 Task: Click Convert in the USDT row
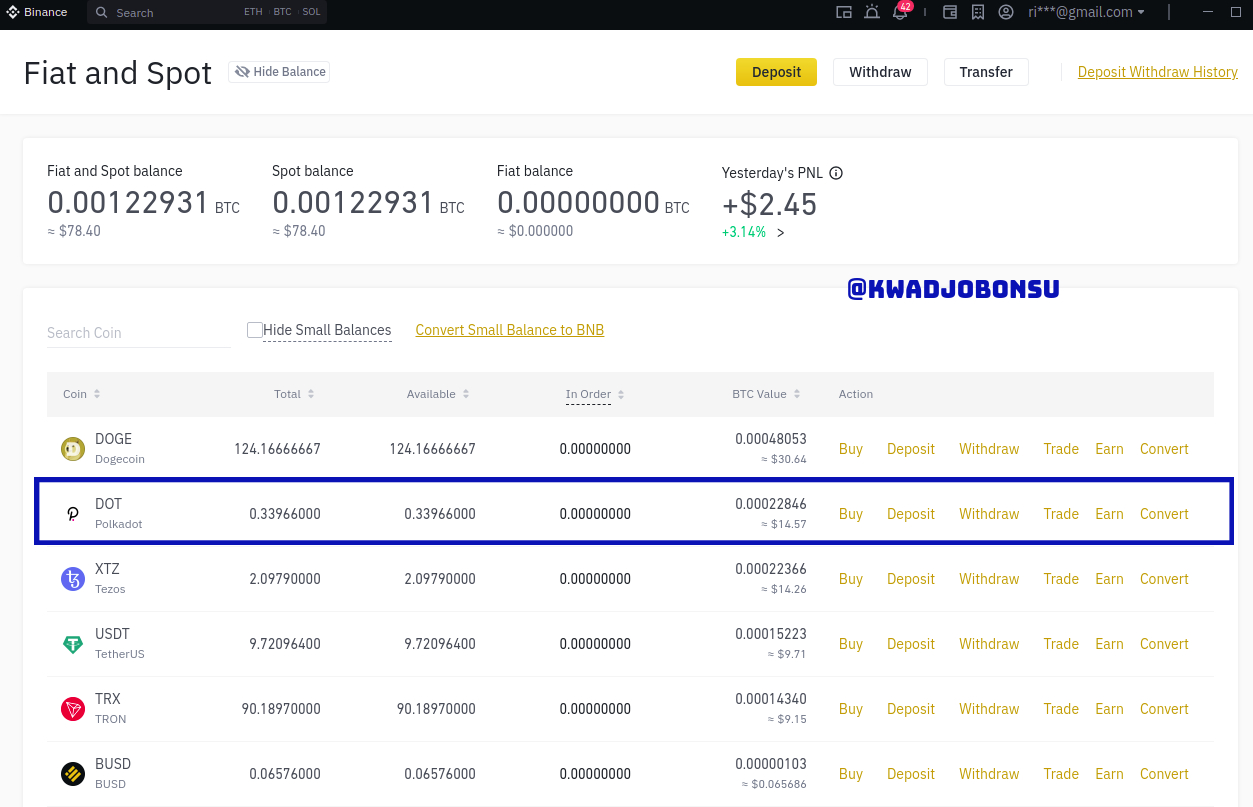tap(1164, 644)
